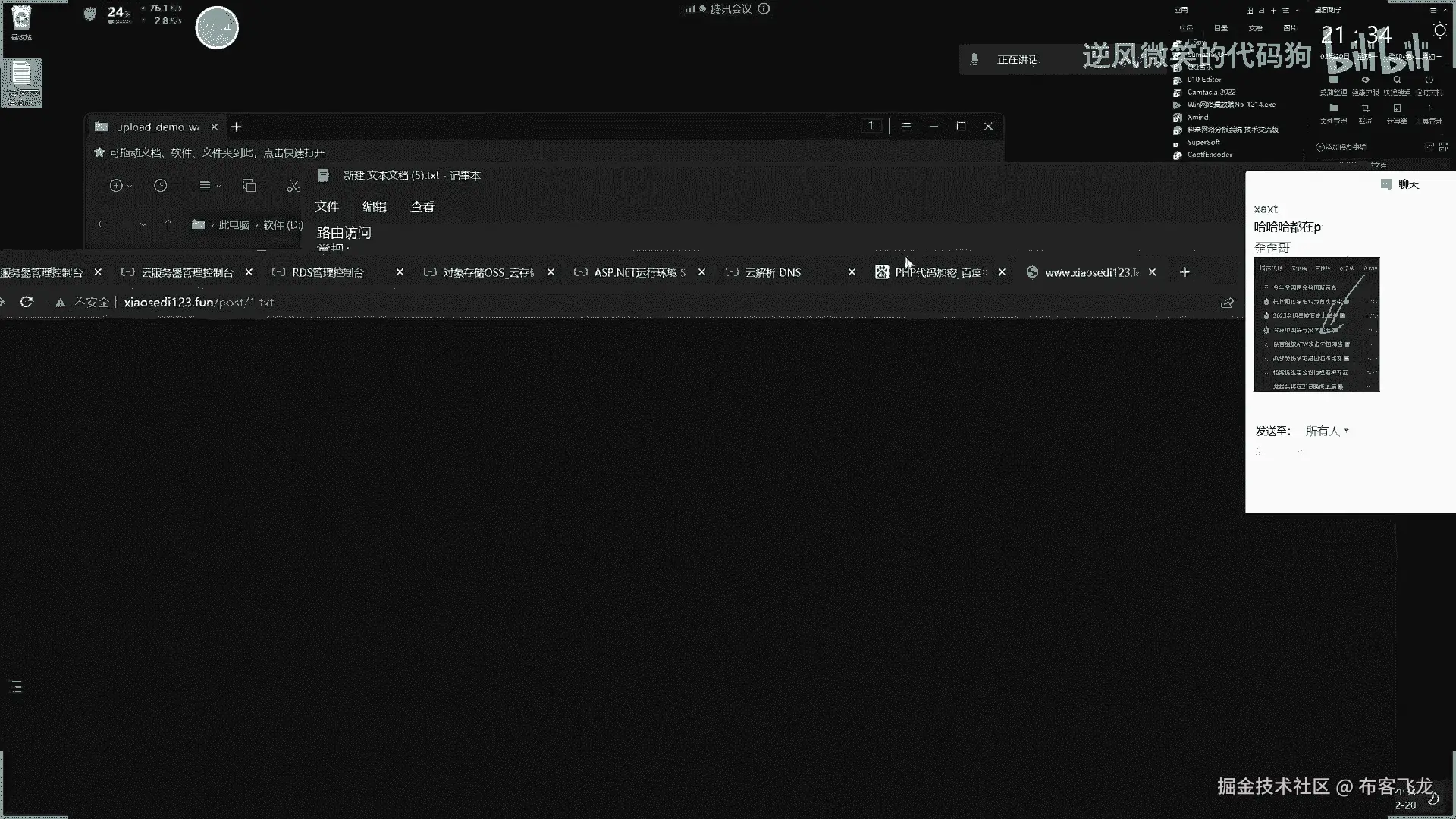Open the sidebar list icon at bottom left
Viewport: 1456px width, 819px height.
coord(15,687)
